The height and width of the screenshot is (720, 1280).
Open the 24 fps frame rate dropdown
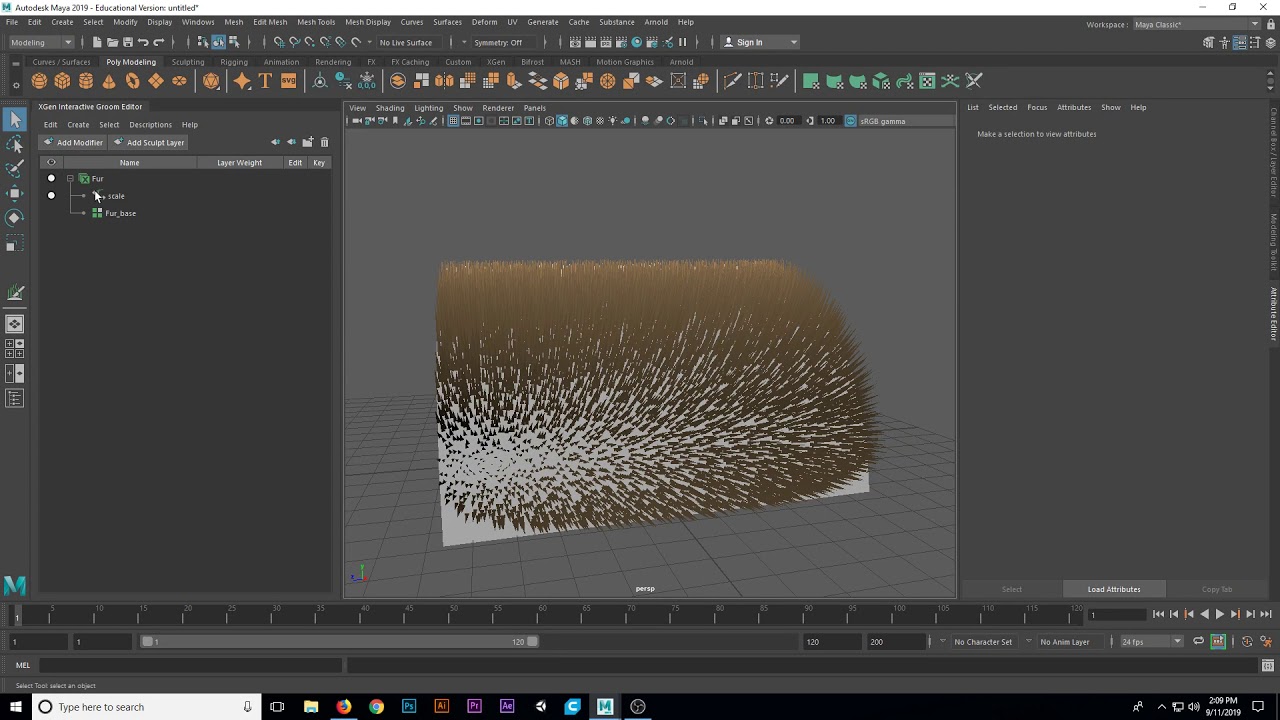(x=1151, y=642)
